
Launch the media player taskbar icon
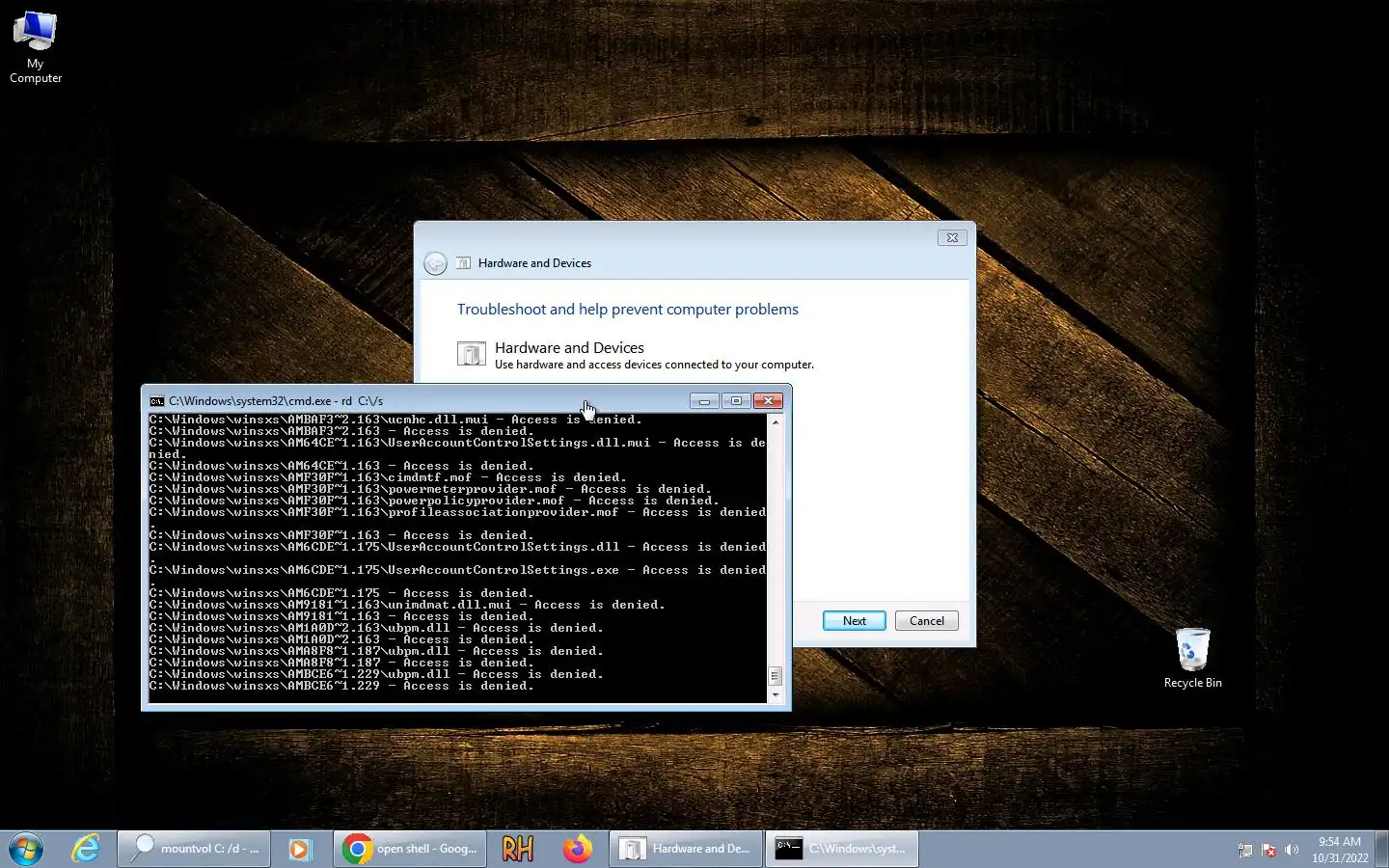tap(300, 849)
